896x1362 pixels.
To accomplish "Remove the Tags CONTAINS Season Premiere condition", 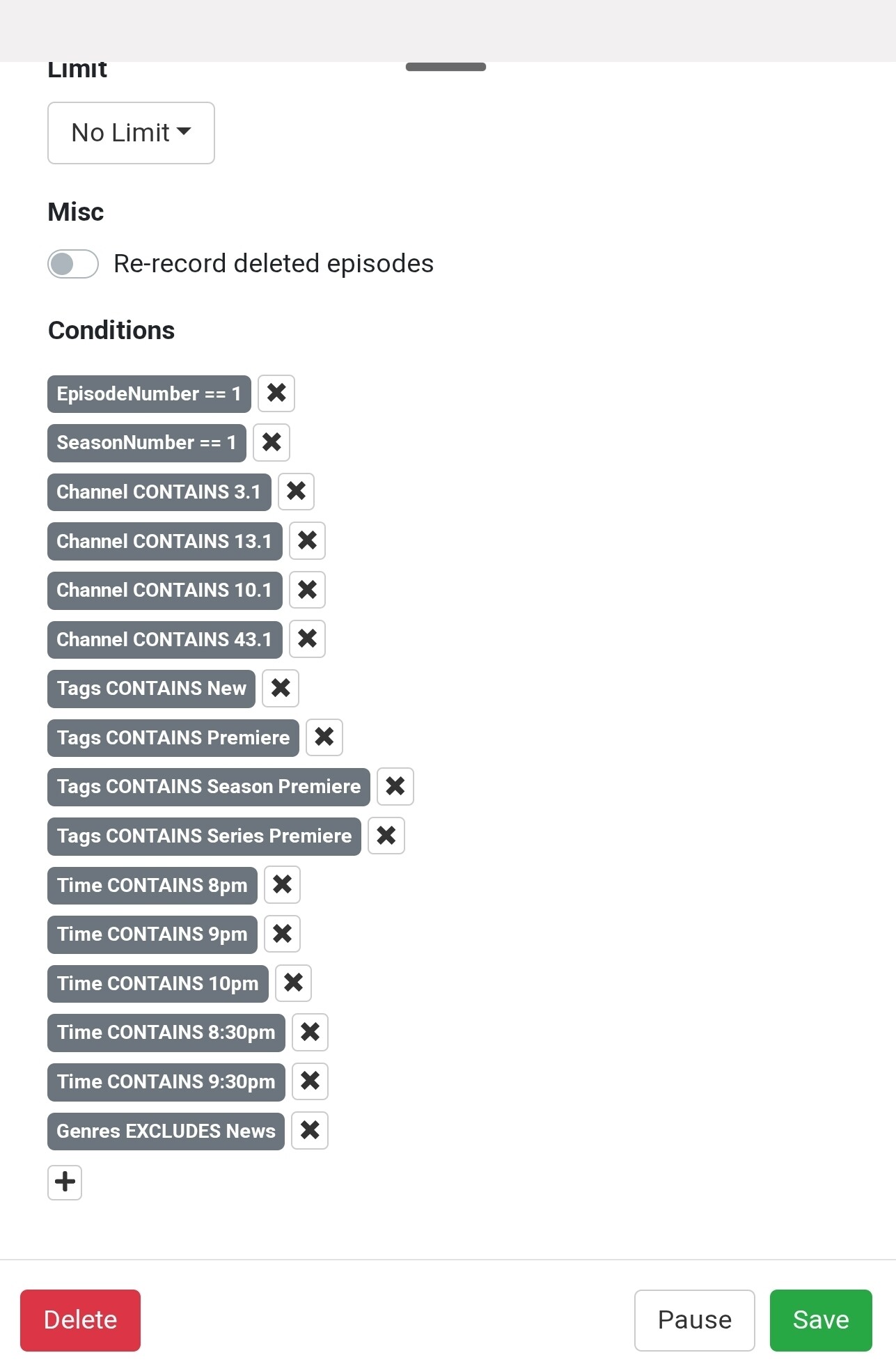I will tap(395, 787).
